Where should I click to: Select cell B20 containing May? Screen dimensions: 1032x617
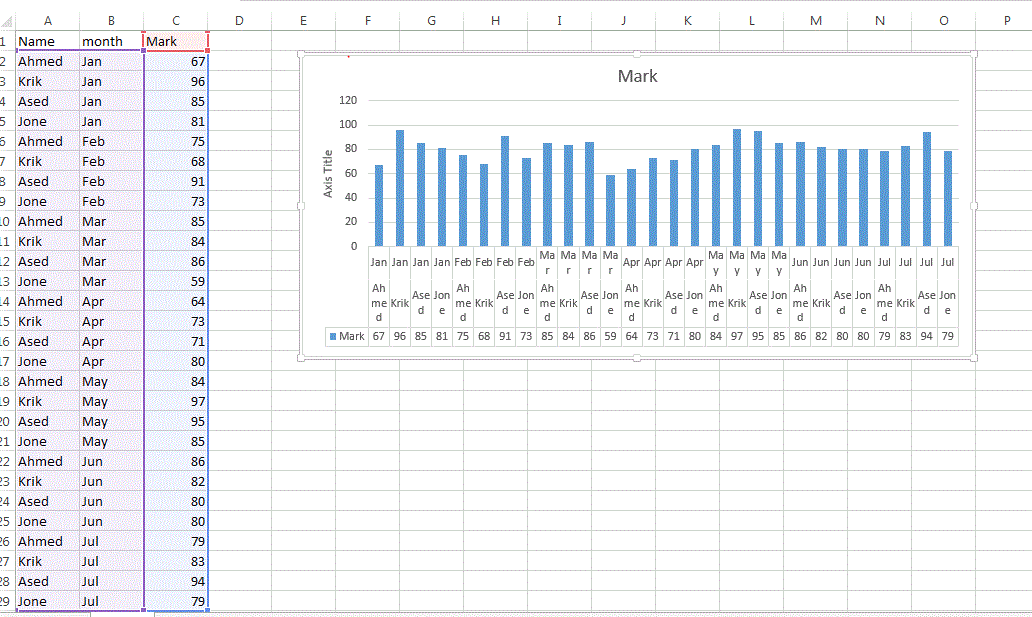[111, 421]
